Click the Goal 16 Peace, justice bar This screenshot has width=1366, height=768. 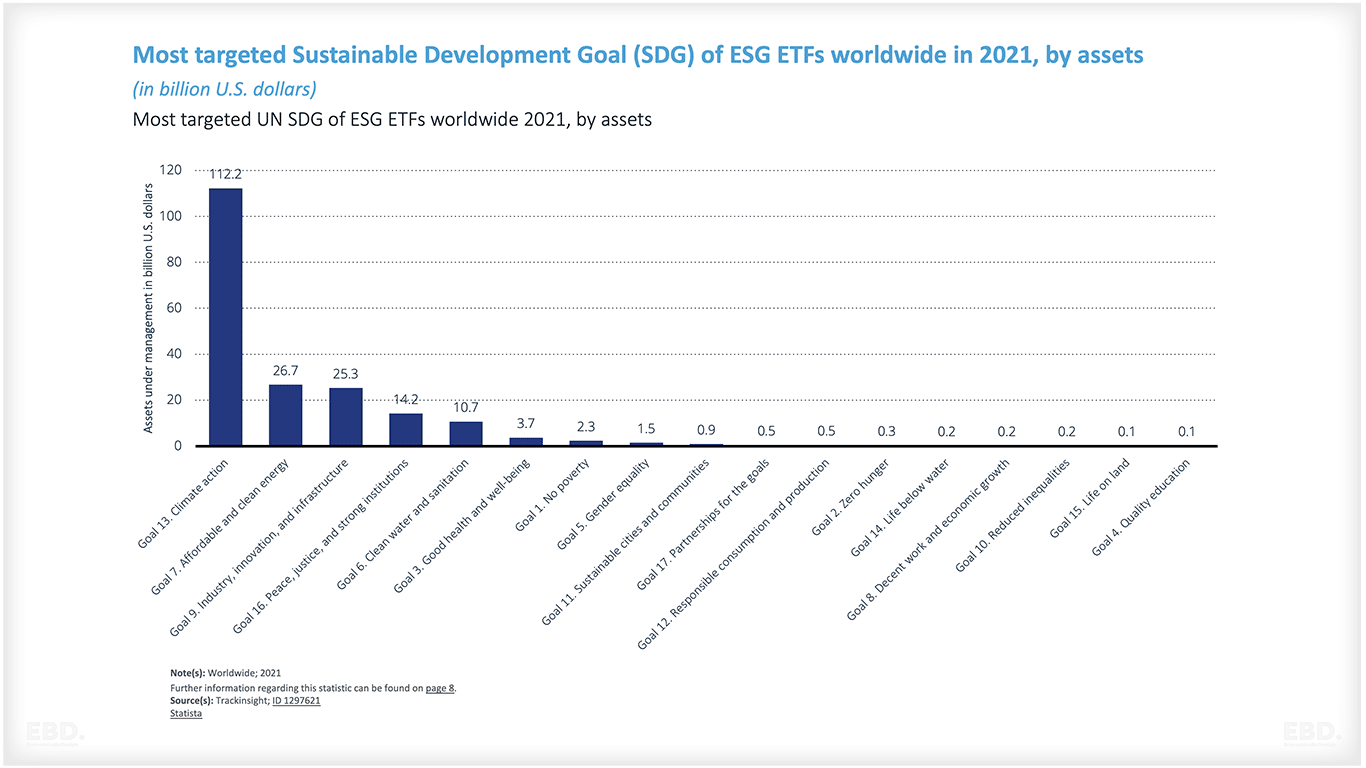tap(406, 430)
